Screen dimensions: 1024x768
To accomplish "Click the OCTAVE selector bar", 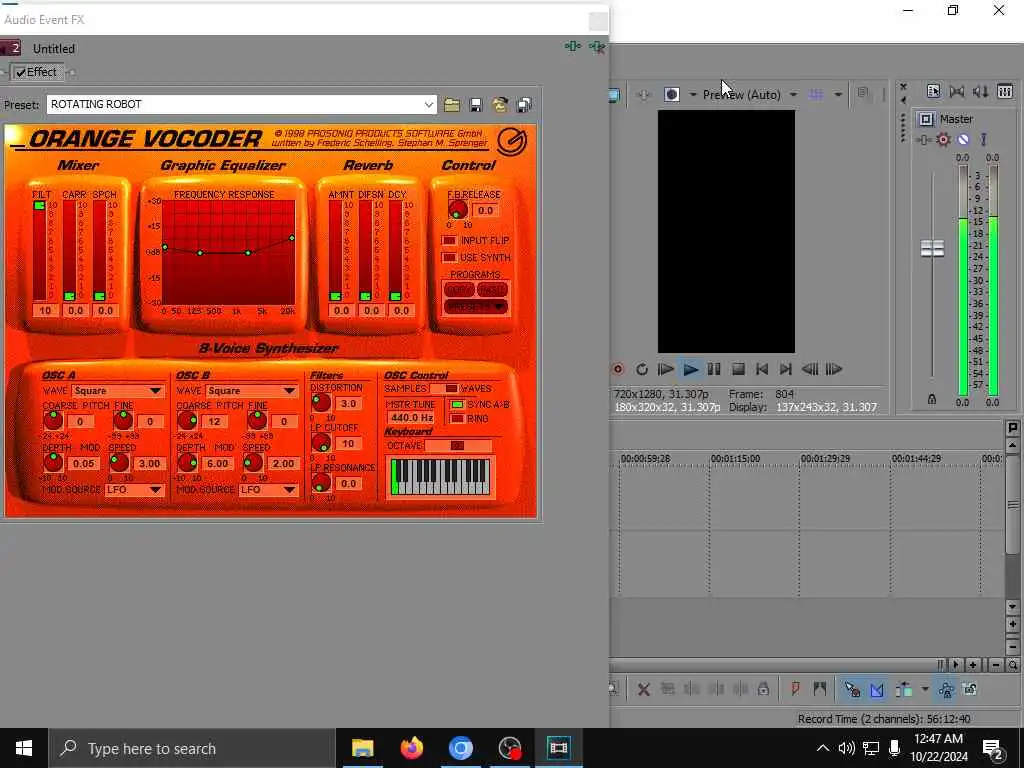I will tap(458, 446).
